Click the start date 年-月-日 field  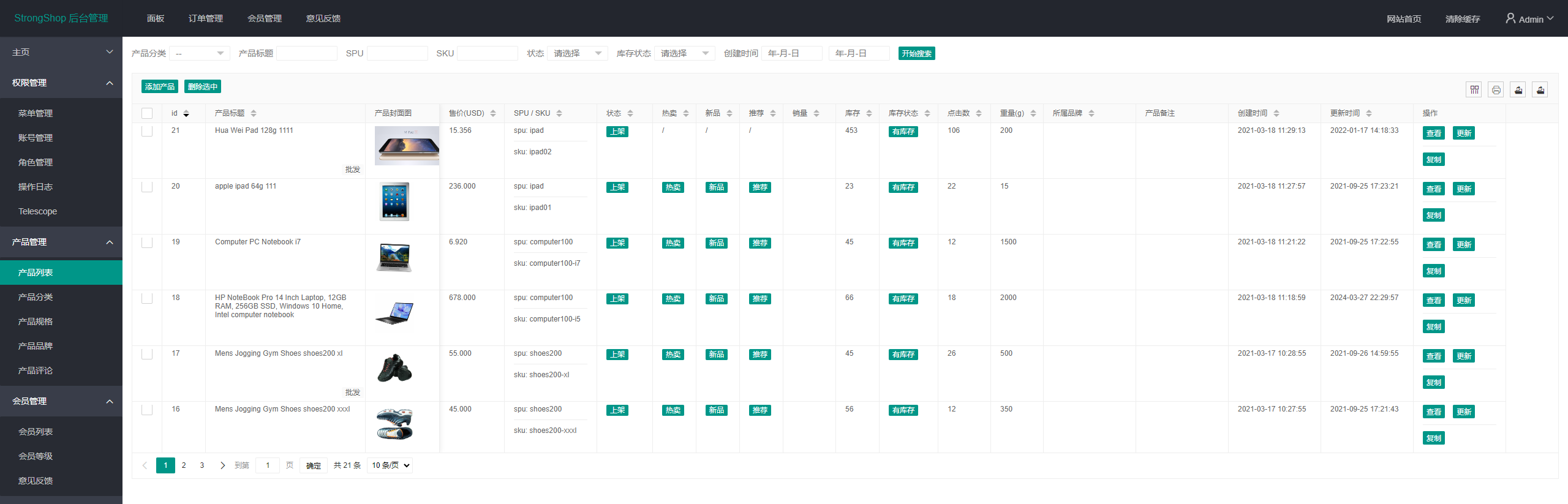coord(792,53)
